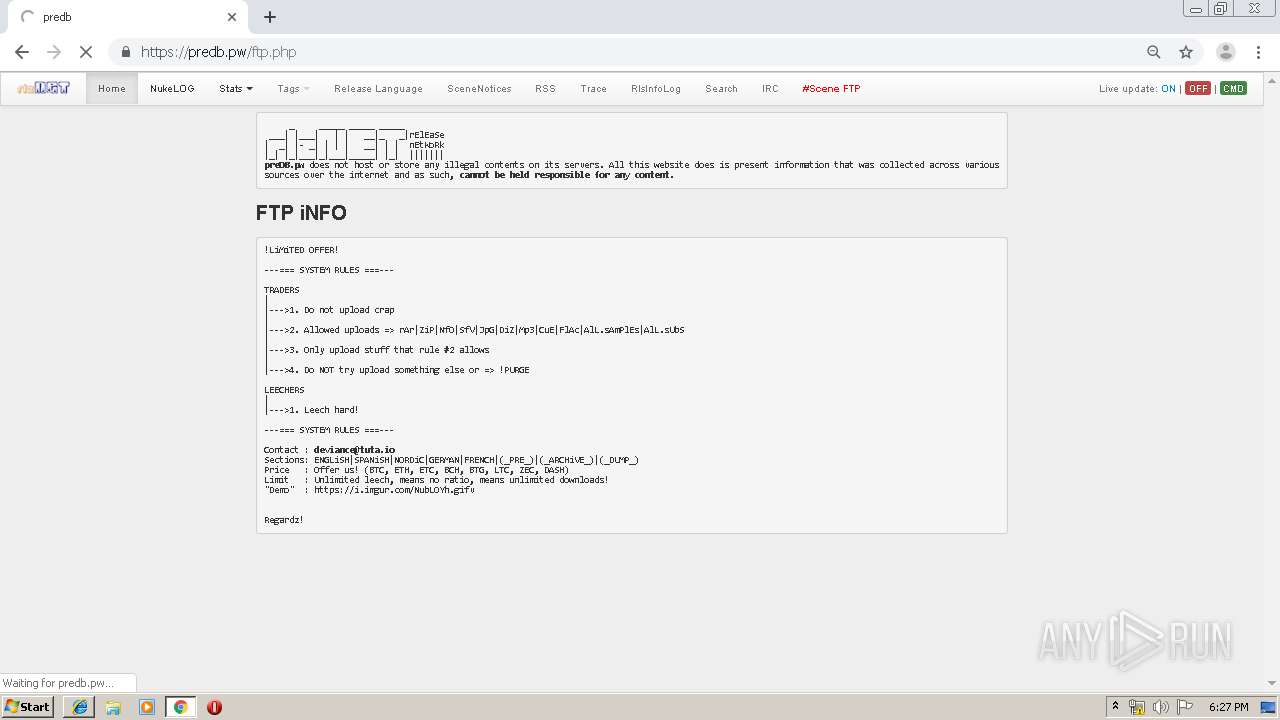The height and width of the screenshot is (720, 1280).
Task: Open the Chrome profile avatar
Action: (x=1225, y=52)
